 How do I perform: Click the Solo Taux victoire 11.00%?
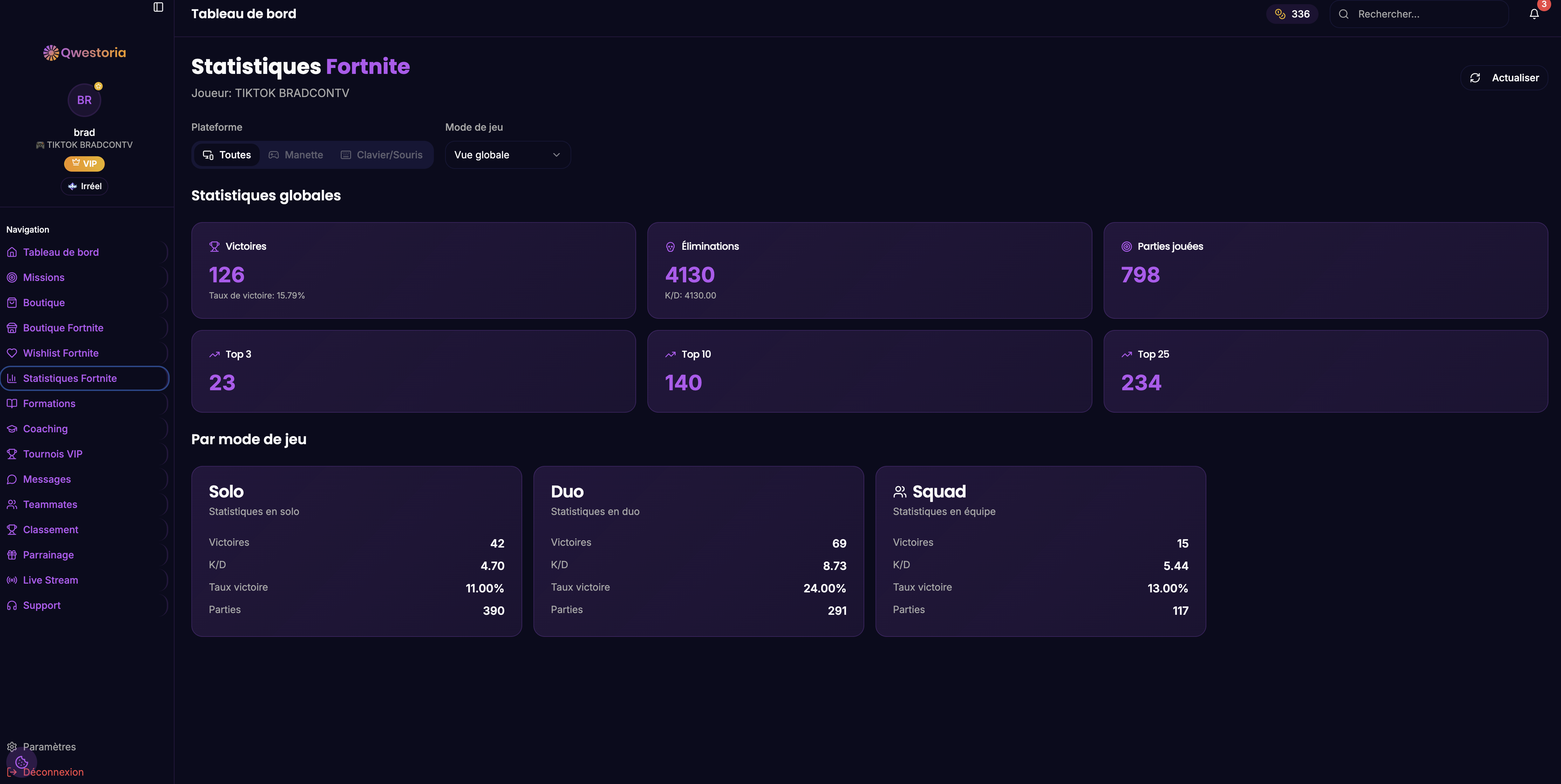click(485, 588)
